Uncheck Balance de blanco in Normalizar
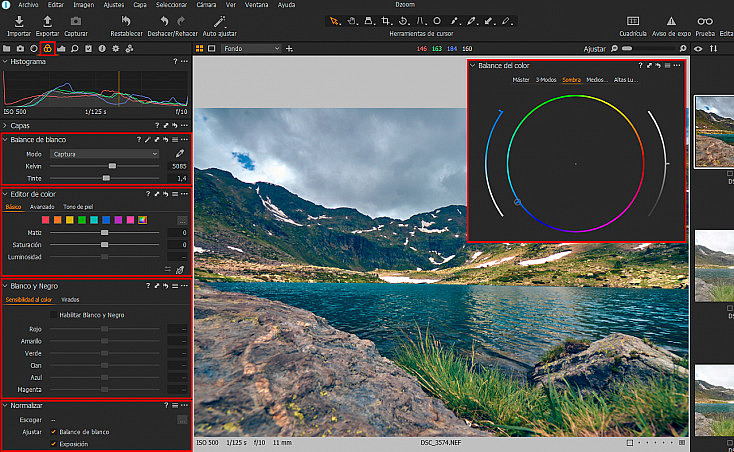 [53, 431]
